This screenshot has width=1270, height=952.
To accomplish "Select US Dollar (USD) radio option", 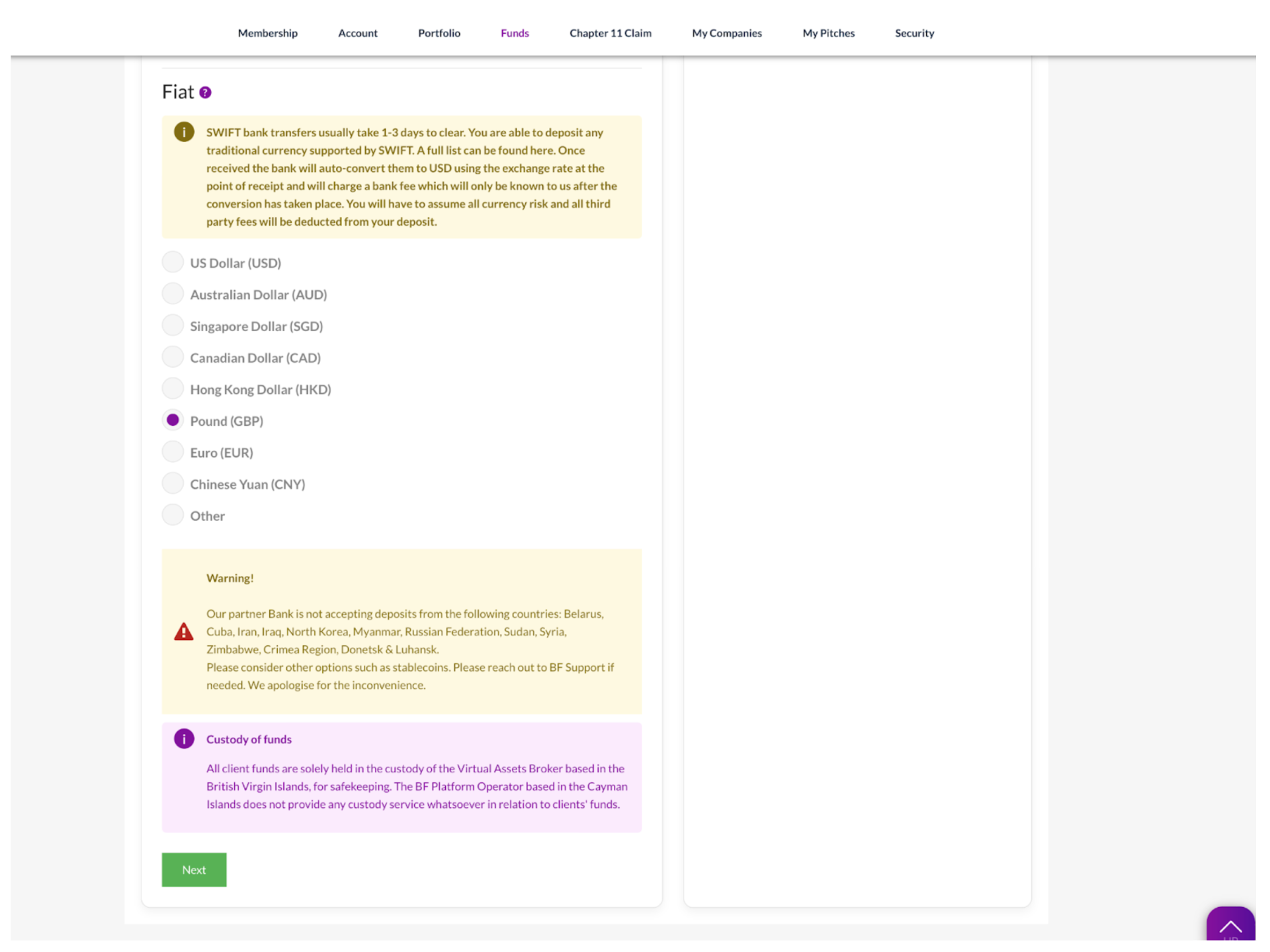I will (173, 262).
